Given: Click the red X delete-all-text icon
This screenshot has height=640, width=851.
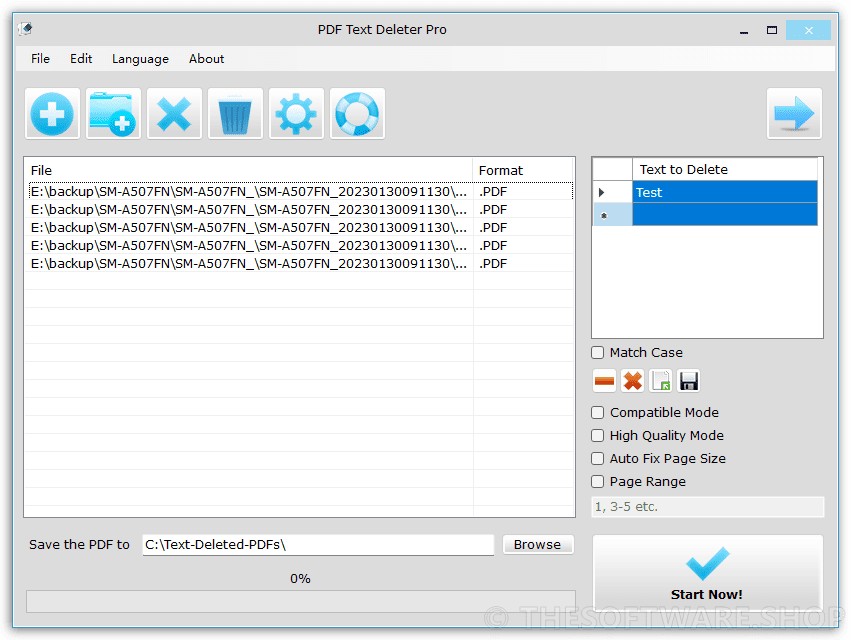Looking at the screenshot, I should [632, 381].
